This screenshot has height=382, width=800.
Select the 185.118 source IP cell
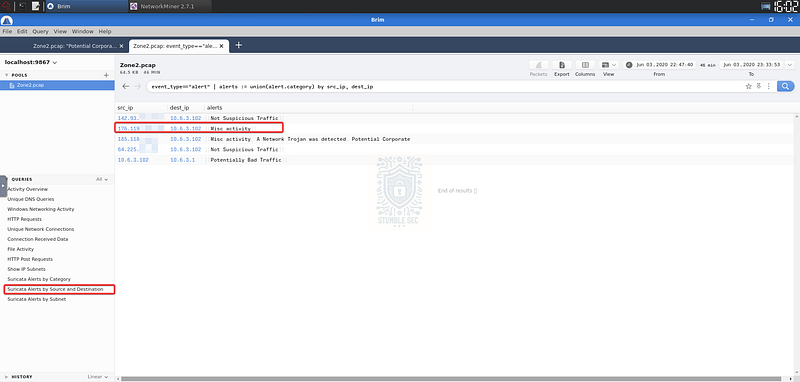[x=129, y=139]
